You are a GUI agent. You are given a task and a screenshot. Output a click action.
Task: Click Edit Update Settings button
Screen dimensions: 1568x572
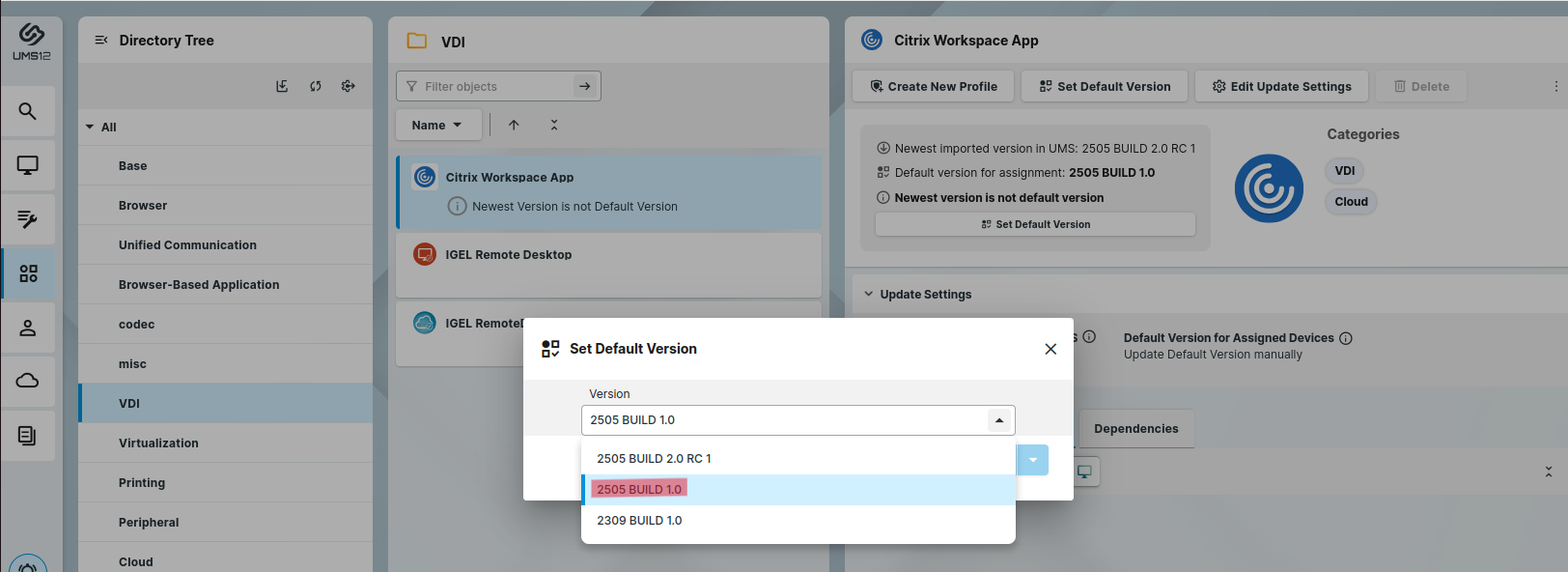[1280, 86]
